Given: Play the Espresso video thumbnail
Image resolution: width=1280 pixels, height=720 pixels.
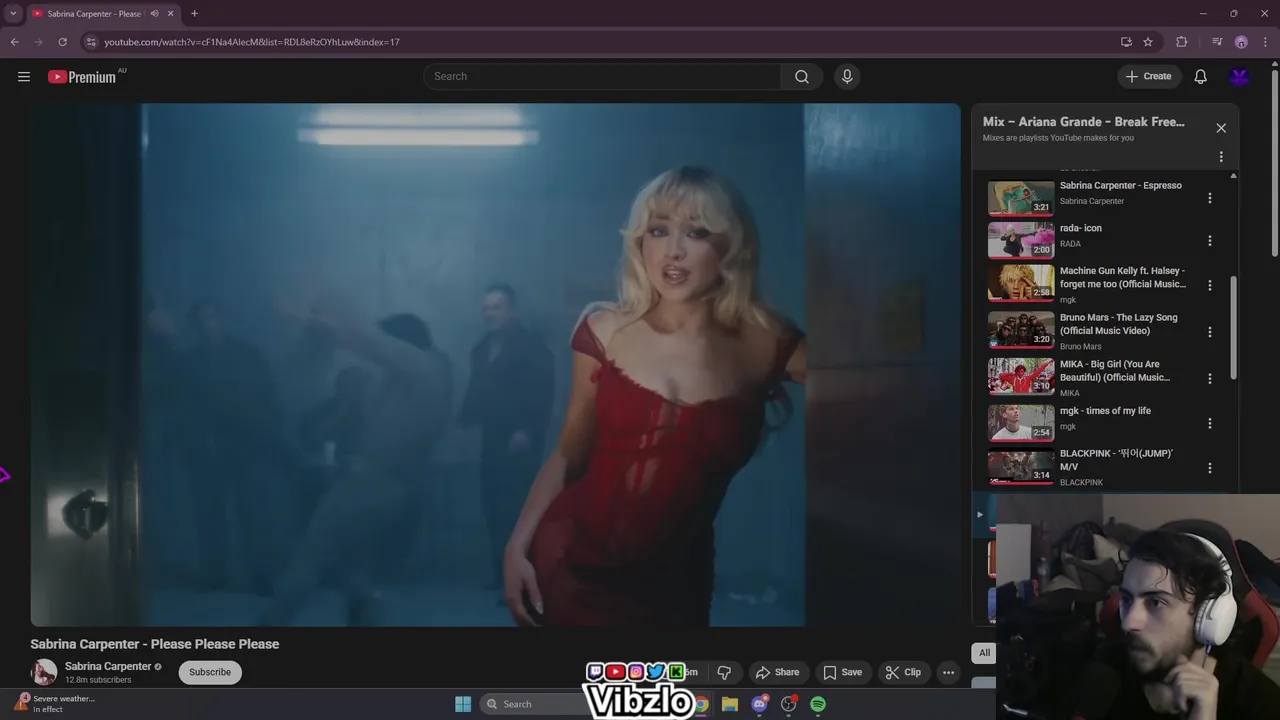Looking at the screenshot, I should pyautogui.click(x=1021, y=198).
